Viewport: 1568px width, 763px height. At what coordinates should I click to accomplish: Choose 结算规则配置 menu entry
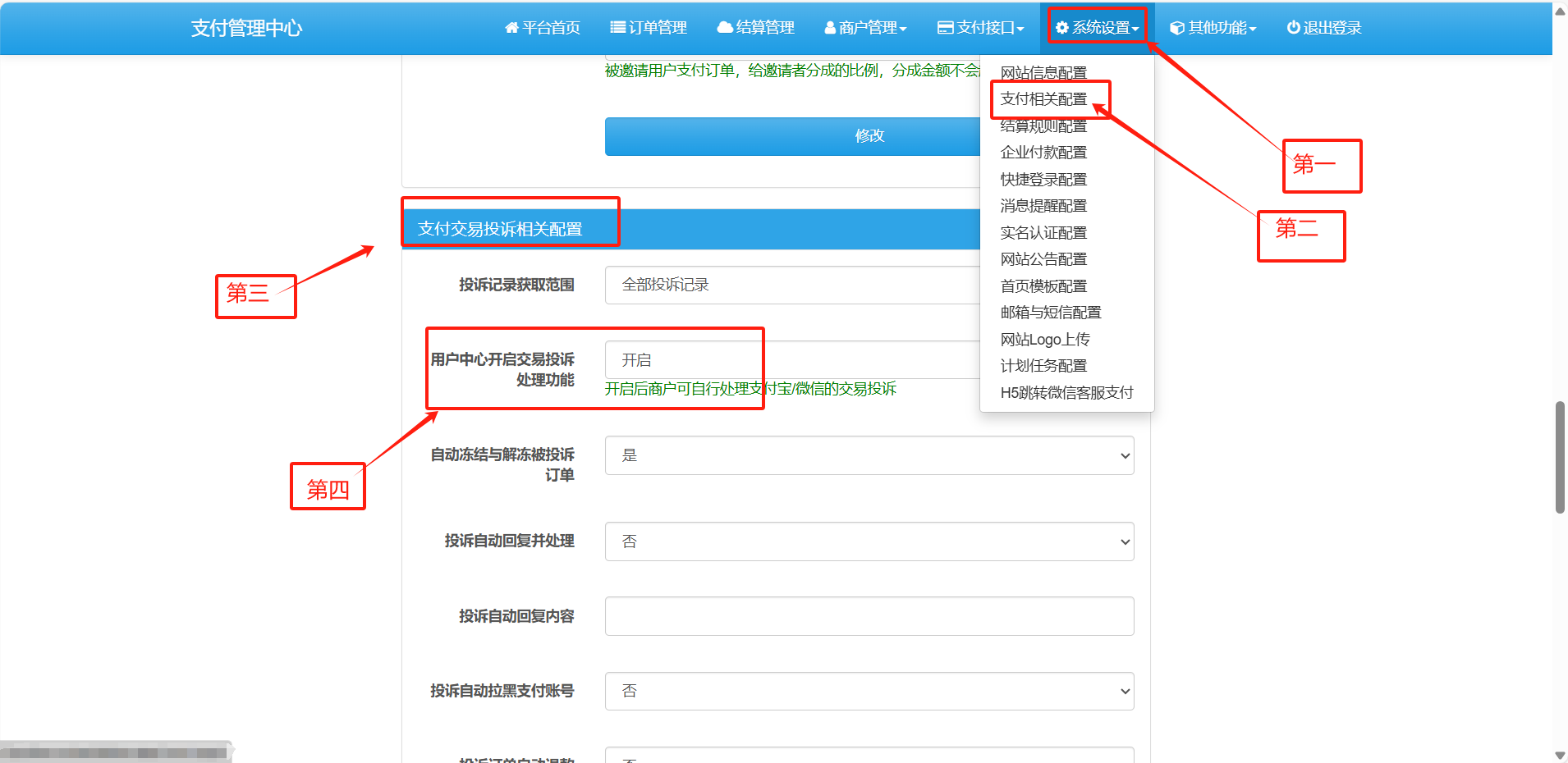(1043, 126)
